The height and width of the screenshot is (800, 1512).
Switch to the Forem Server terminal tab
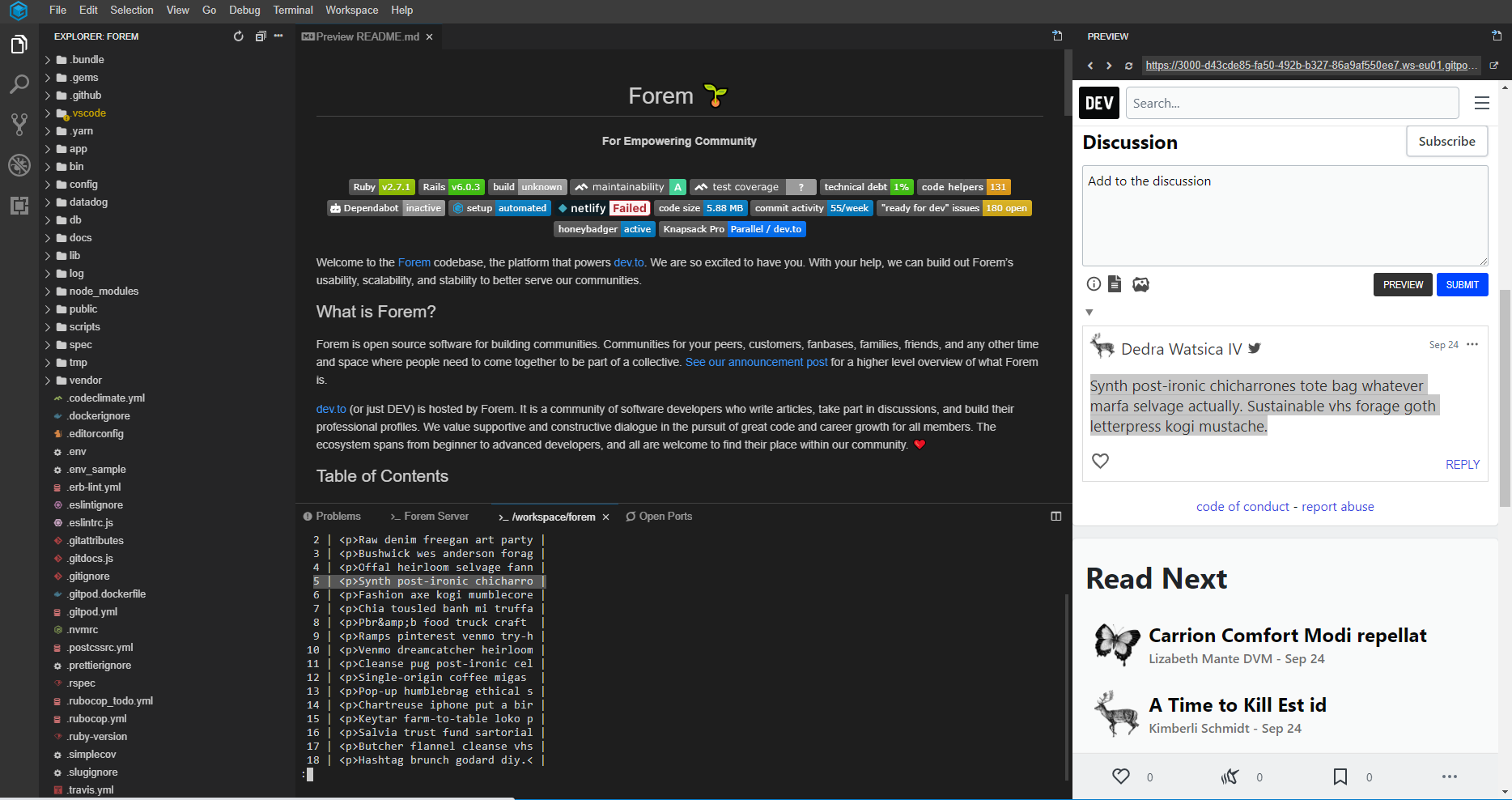coord(429,517)
